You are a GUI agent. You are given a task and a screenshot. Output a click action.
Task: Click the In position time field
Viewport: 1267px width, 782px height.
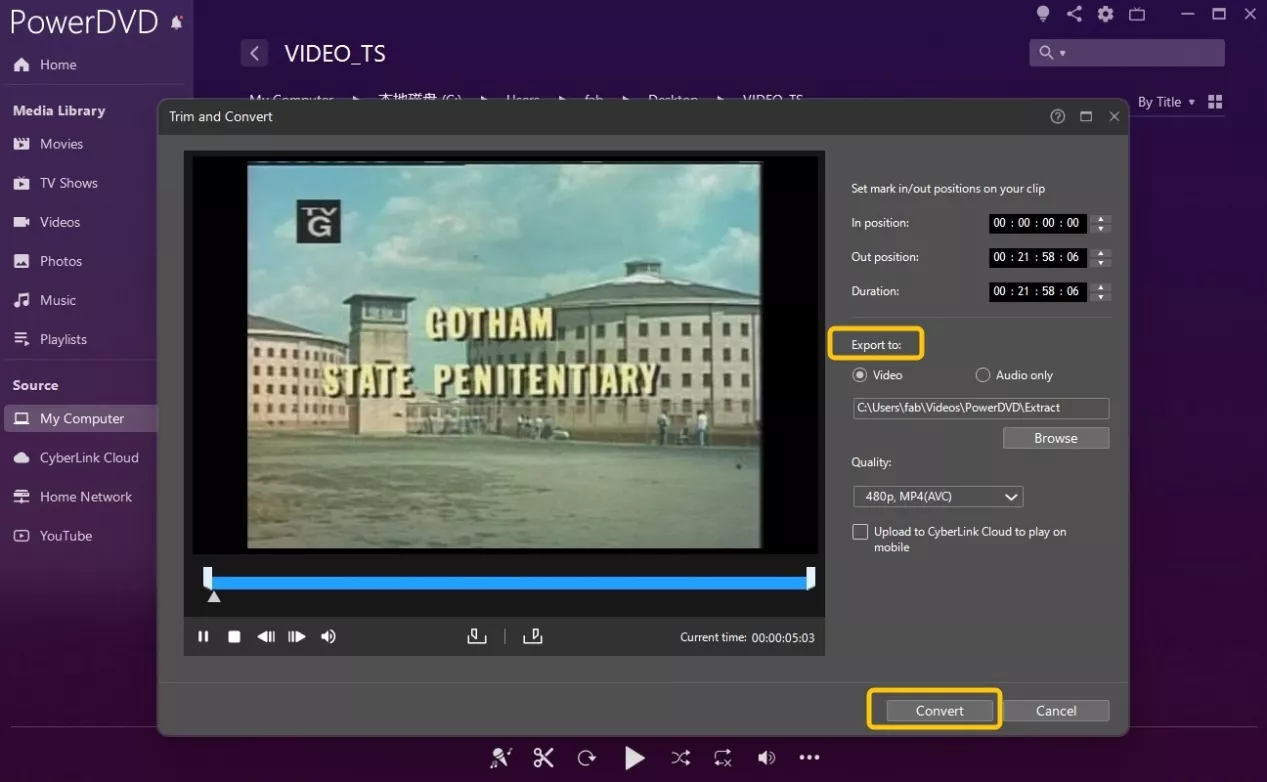(x=1037, y=223)
